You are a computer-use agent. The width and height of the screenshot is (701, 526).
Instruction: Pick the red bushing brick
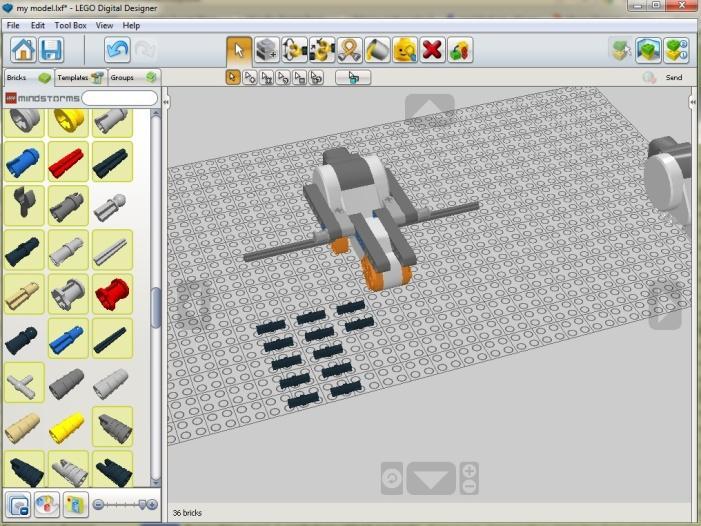112,294
